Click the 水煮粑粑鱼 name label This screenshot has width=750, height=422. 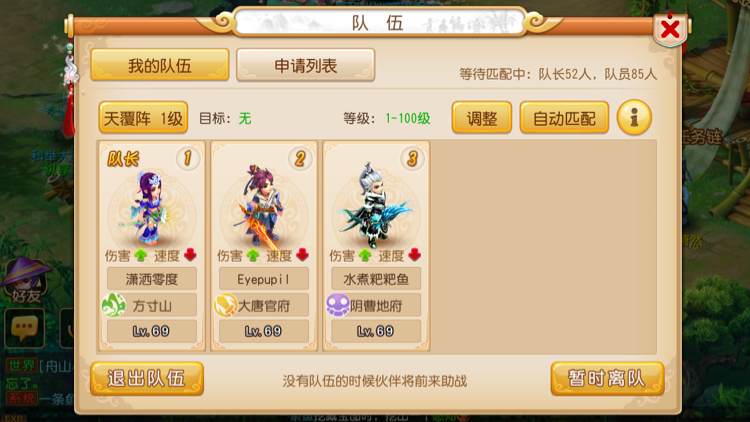(376, 279)
